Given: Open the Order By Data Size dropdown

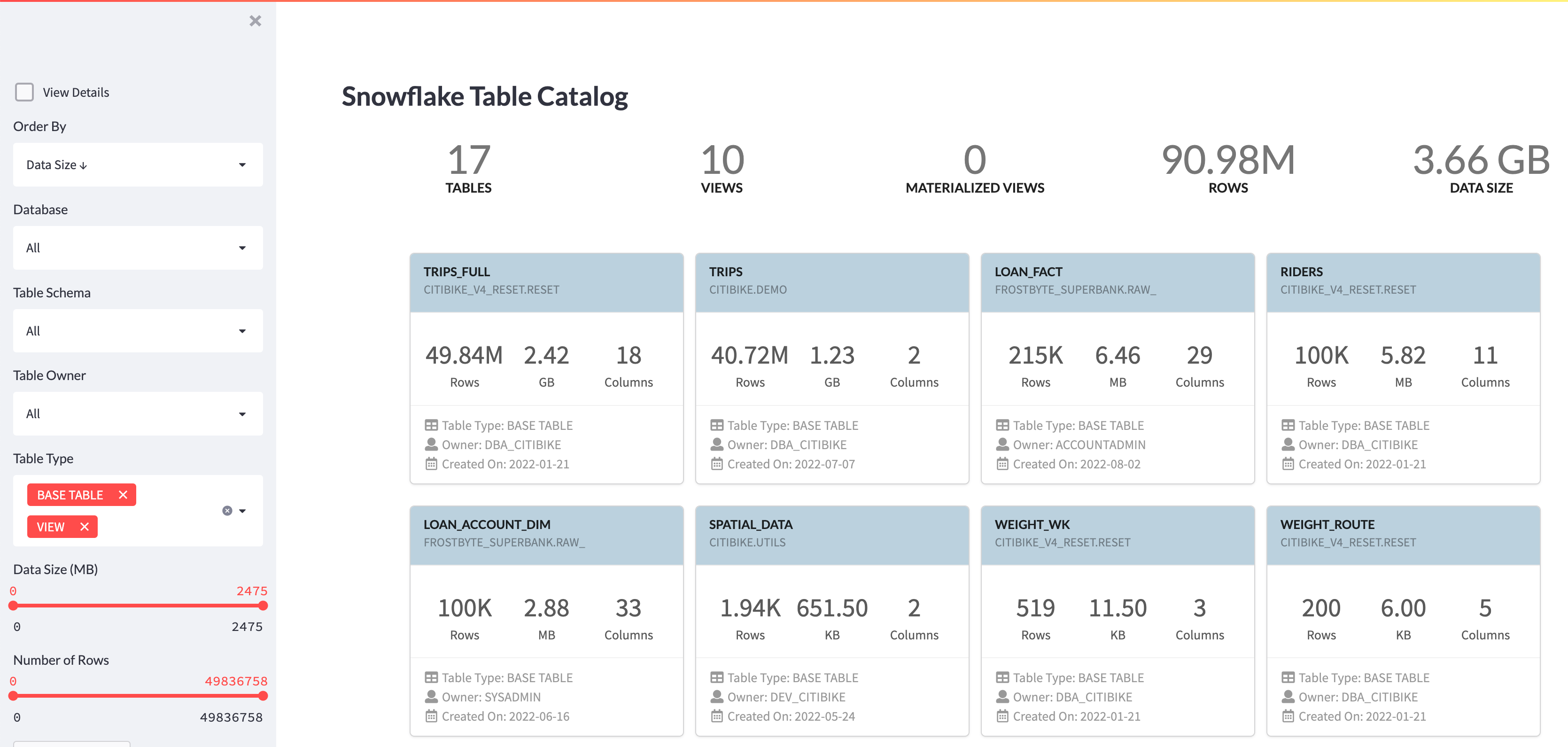Looking at the screenshot, I should pos(138,164).
